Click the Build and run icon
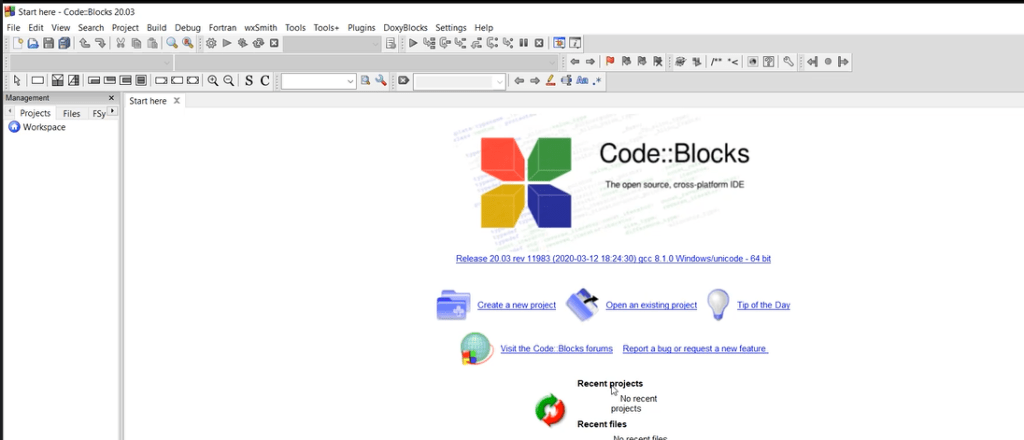 point(242,43)
